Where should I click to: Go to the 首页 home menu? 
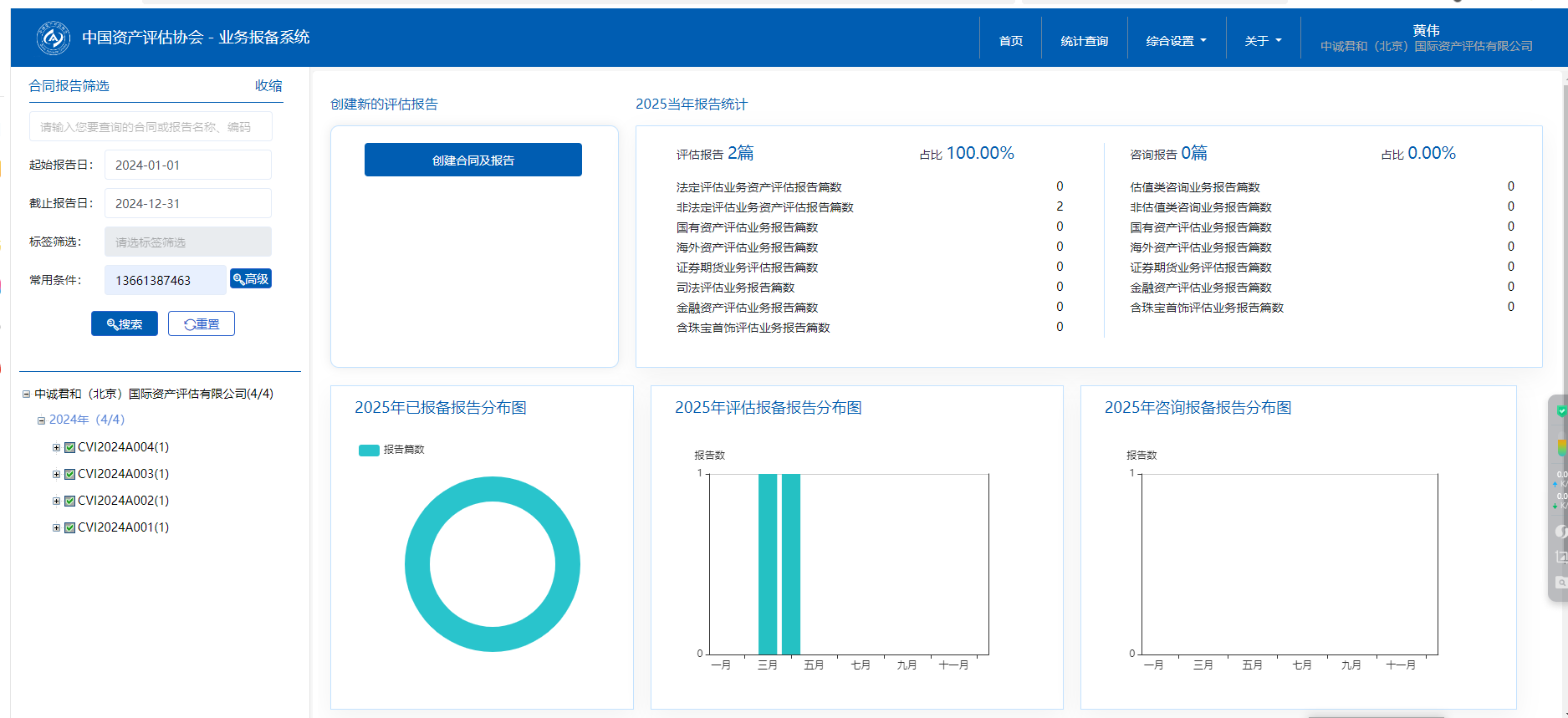tap(1010, 41)
